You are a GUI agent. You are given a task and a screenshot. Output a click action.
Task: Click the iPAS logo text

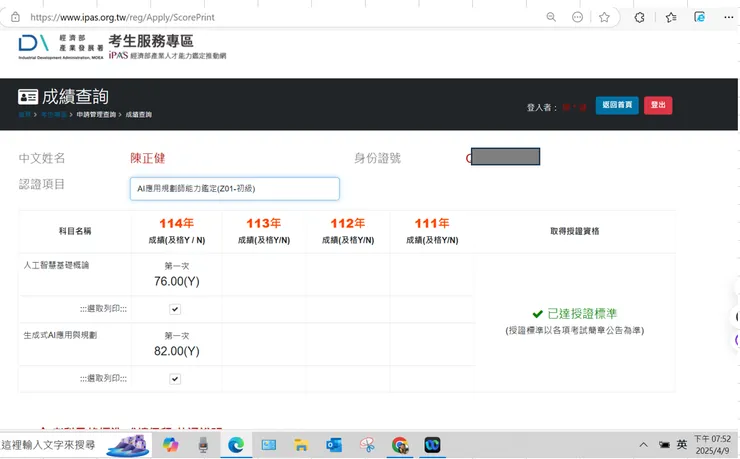click(118, 55)
